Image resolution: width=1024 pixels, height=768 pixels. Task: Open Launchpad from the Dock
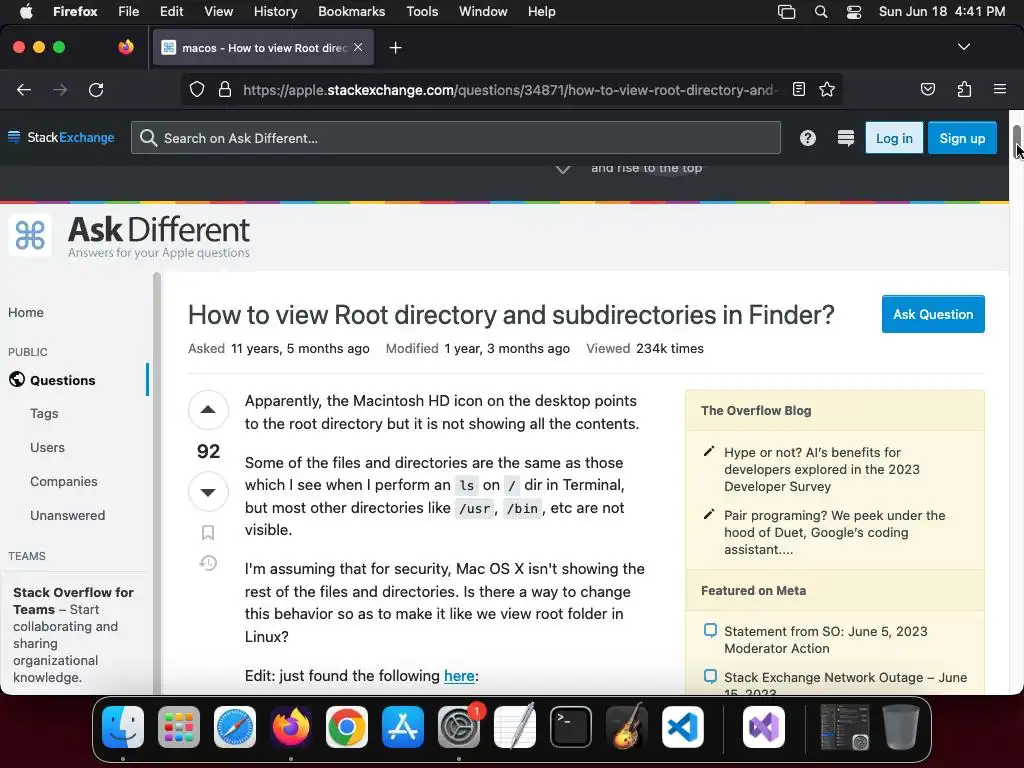tap(179, 727)
